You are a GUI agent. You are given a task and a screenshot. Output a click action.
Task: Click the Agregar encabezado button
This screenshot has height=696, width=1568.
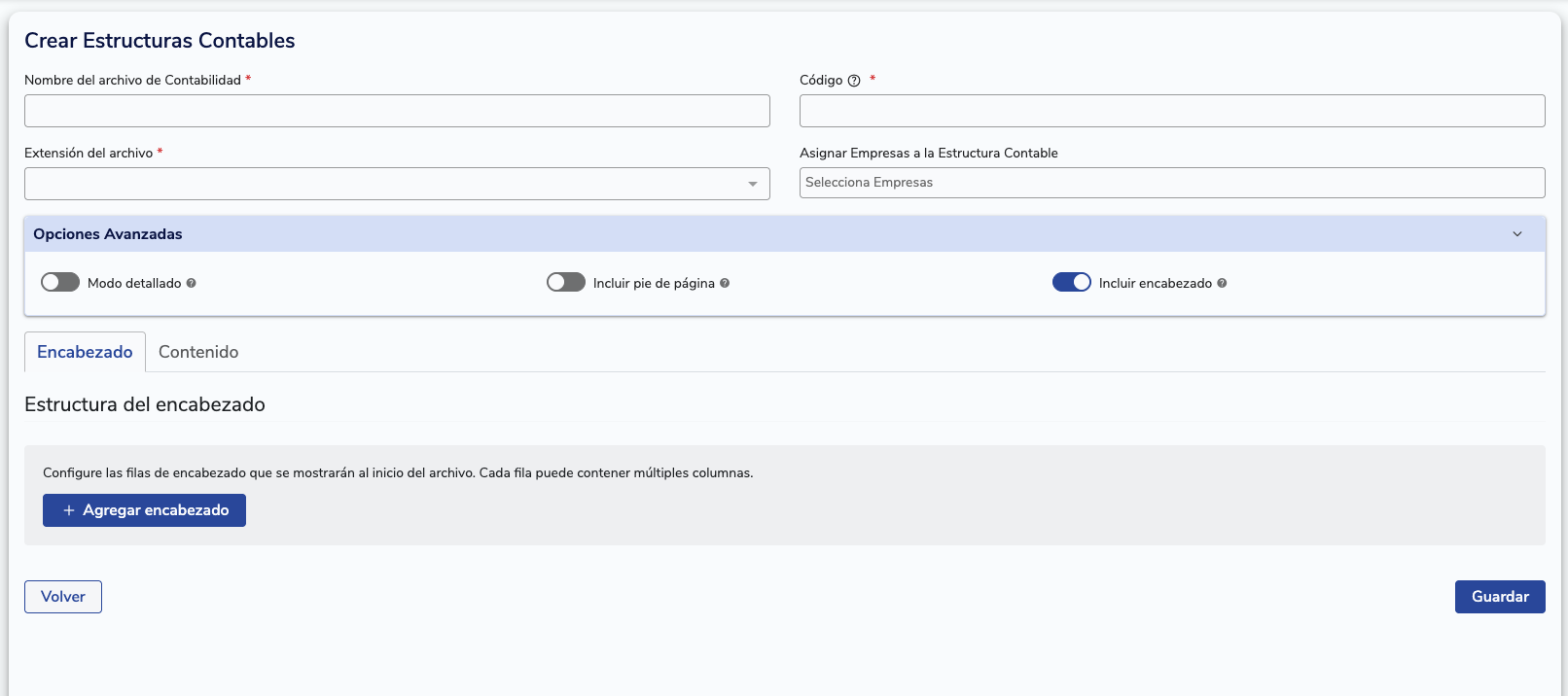pos(144,510)
